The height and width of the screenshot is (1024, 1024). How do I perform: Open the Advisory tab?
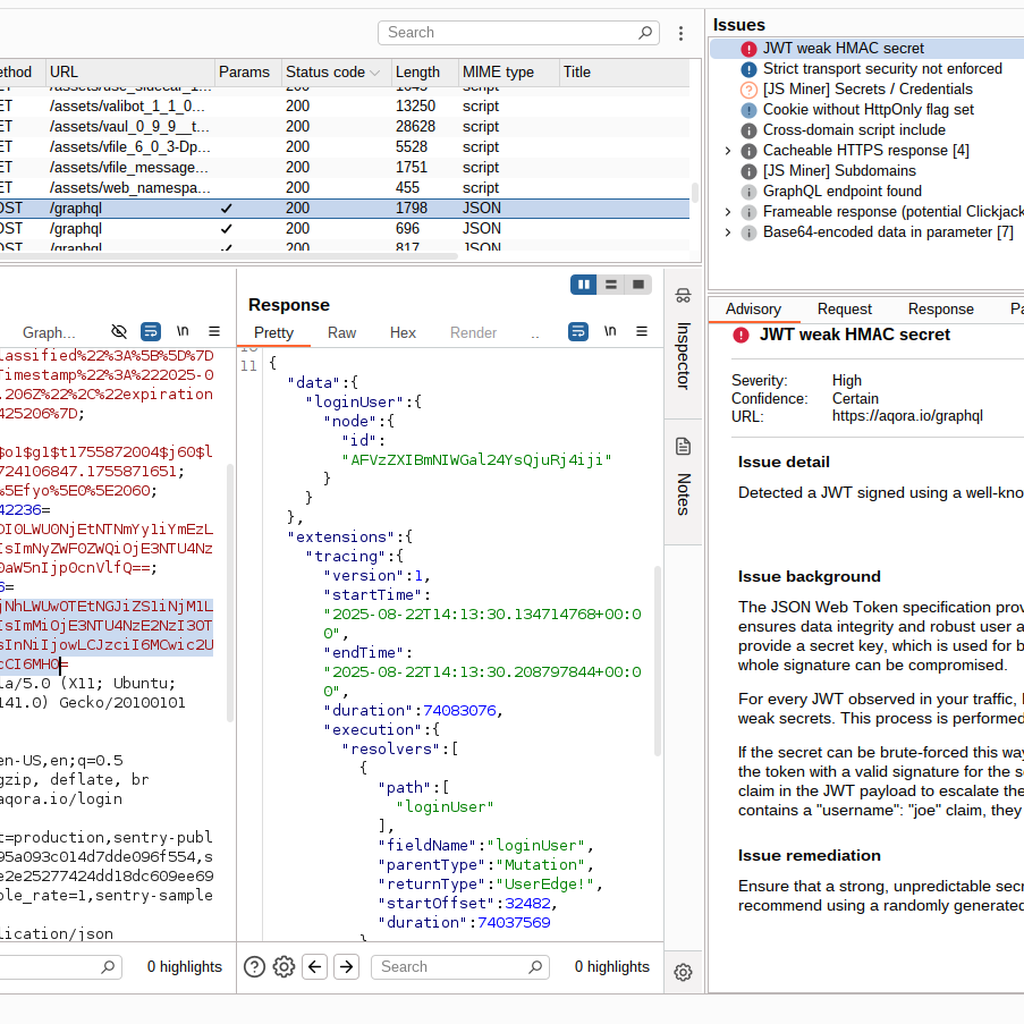click(x=753, y=310)
